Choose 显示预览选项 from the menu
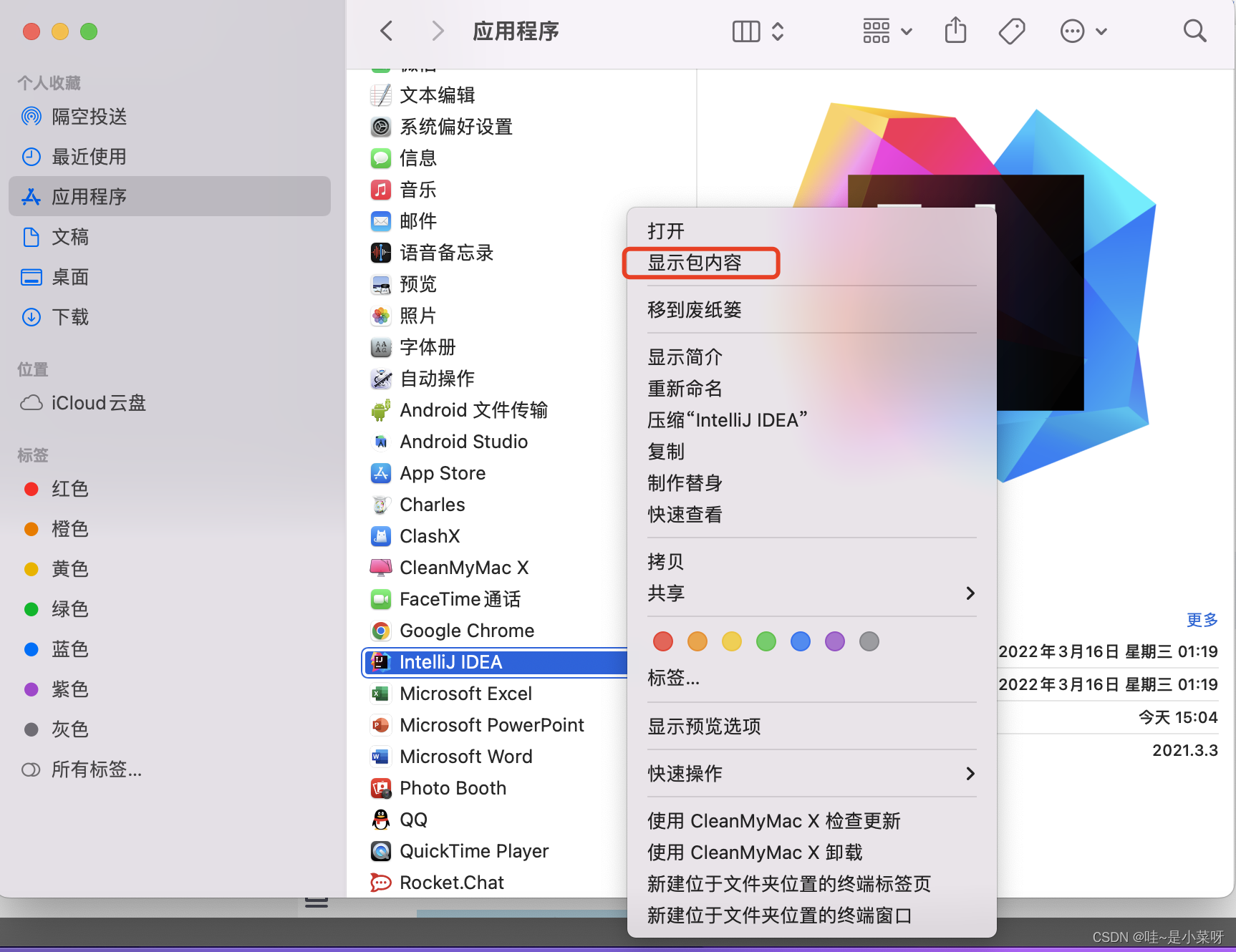The width and height of the screenshot is (1236, 952). (812, 727)
